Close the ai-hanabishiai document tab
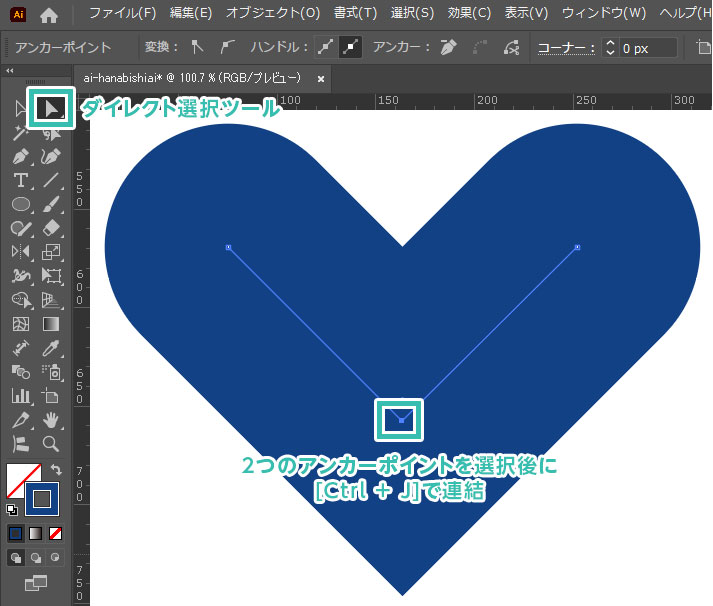The width and height of the screenshot is (713, 606). tap(320, 78)
